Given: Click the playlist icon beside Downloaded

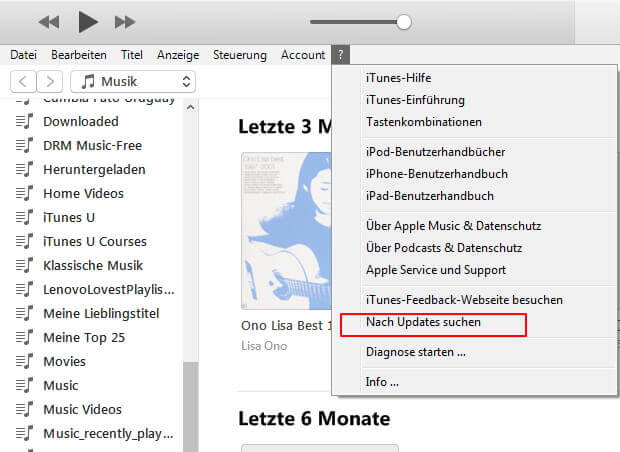Looking at the screenshot, I should click(x=25, y=121).
